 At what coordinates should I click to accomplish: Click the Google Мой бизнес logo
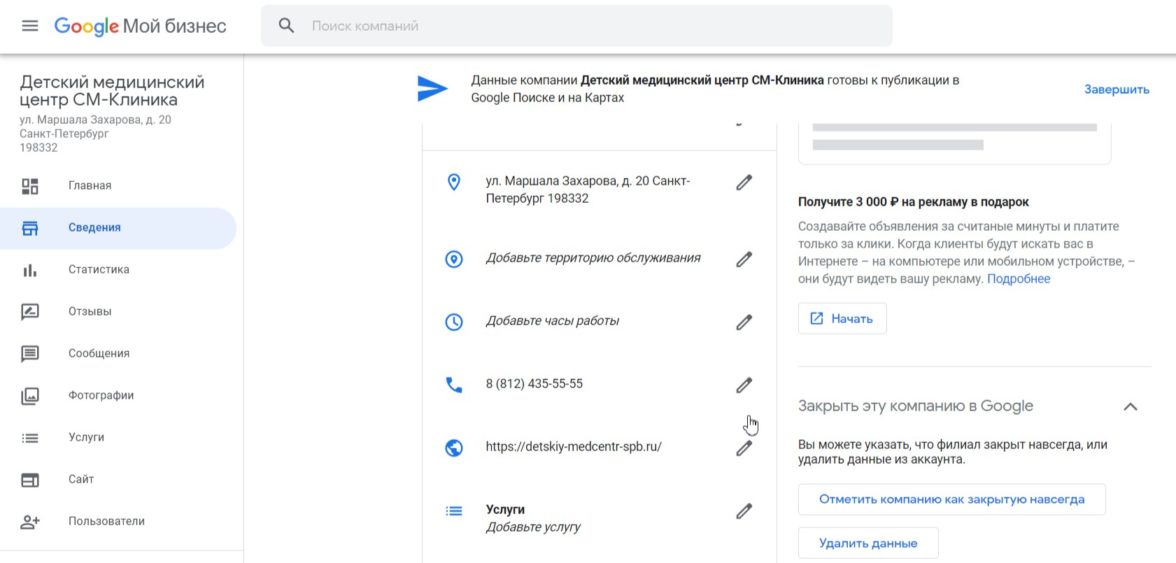[140, 26]
